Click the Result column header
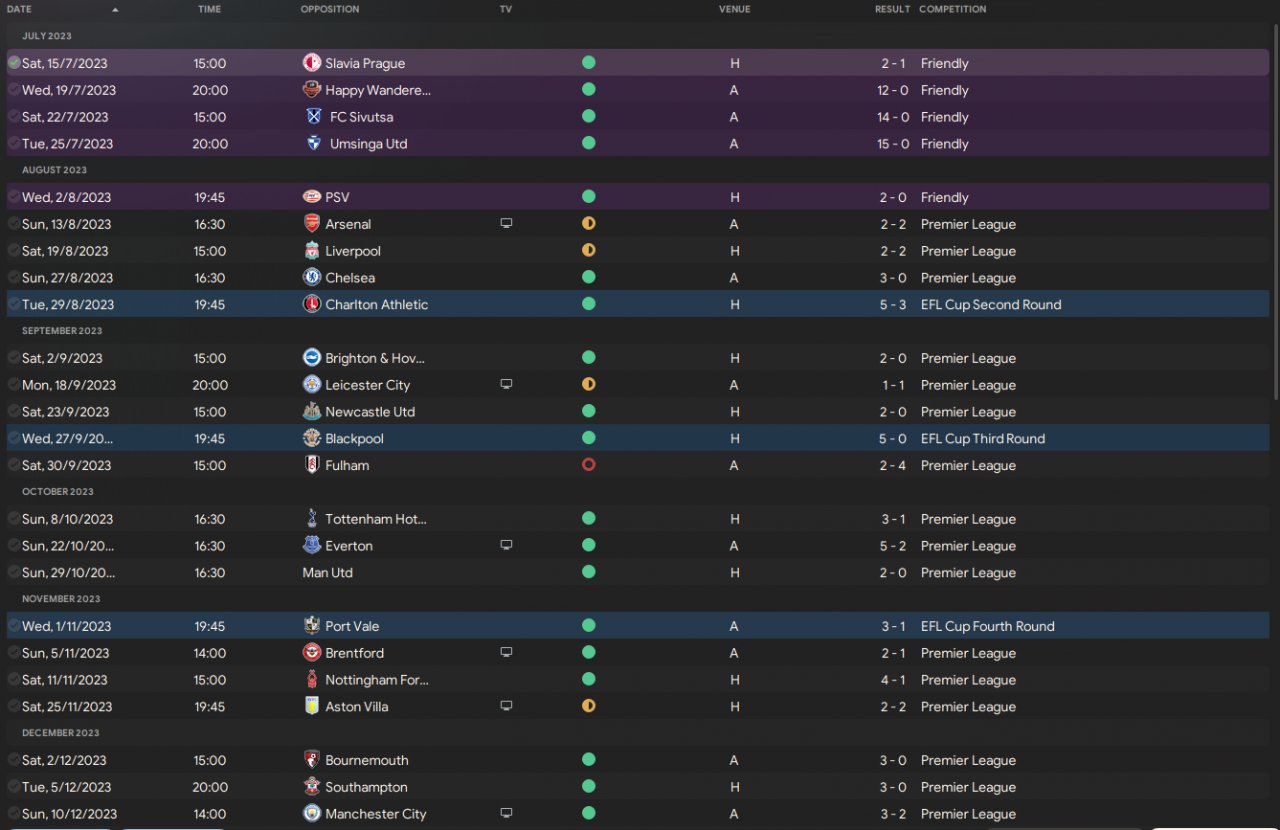The image size is (1280, 830). [x=892, y=9]
